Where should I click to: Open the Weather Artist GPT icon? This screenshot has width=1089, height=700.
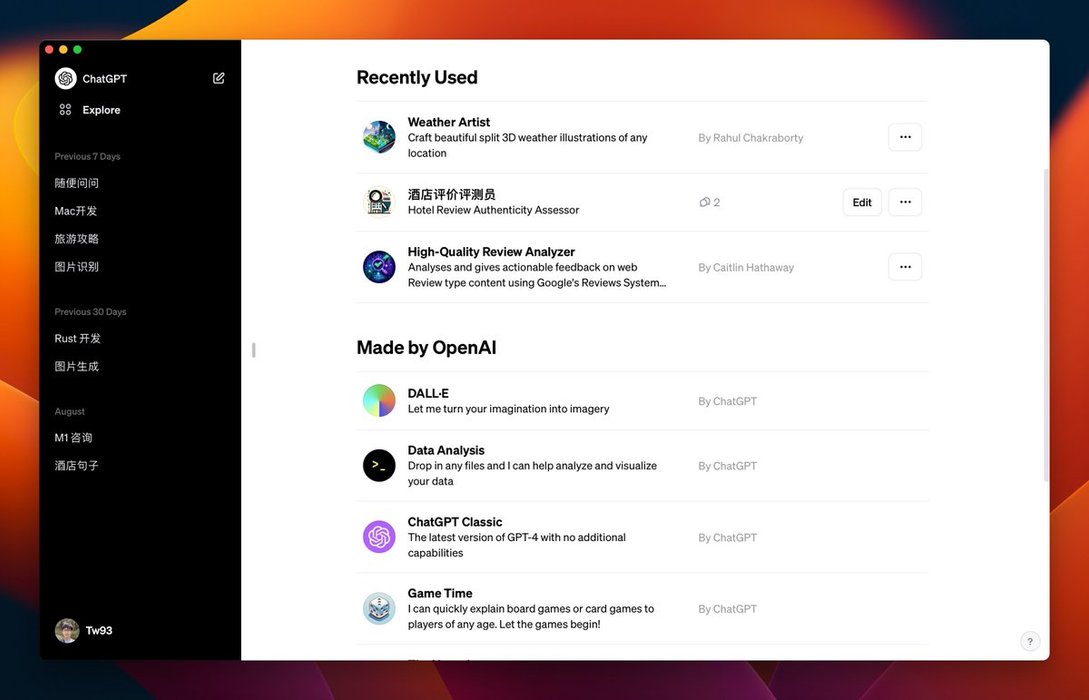(379, 137)
